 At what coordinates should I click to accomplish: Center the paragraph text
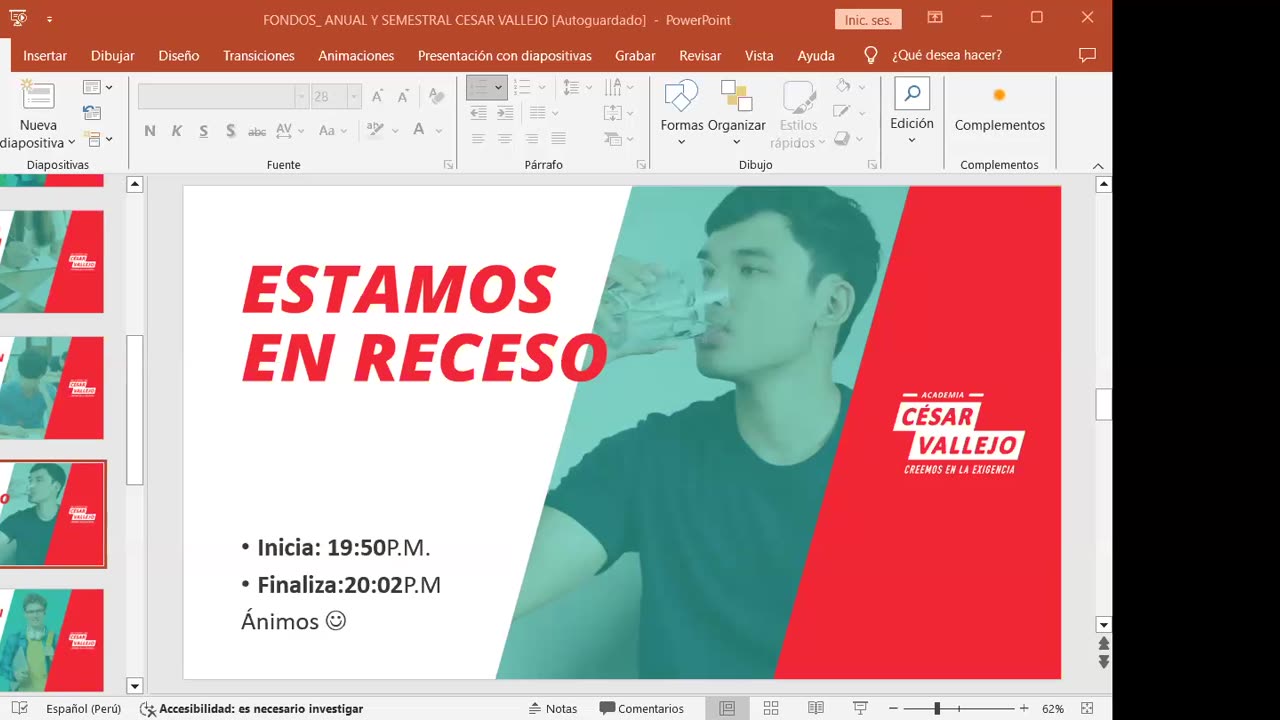click(x=505, y=139)
